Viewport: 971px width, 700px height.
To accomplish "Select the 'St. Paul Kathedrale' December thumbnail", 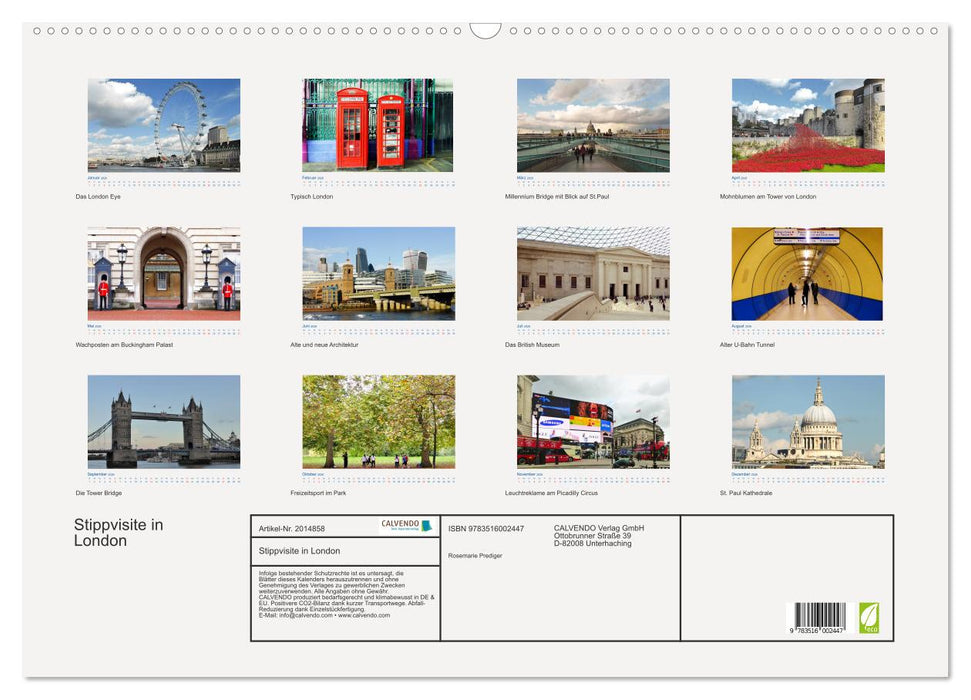I will [806, 420].
